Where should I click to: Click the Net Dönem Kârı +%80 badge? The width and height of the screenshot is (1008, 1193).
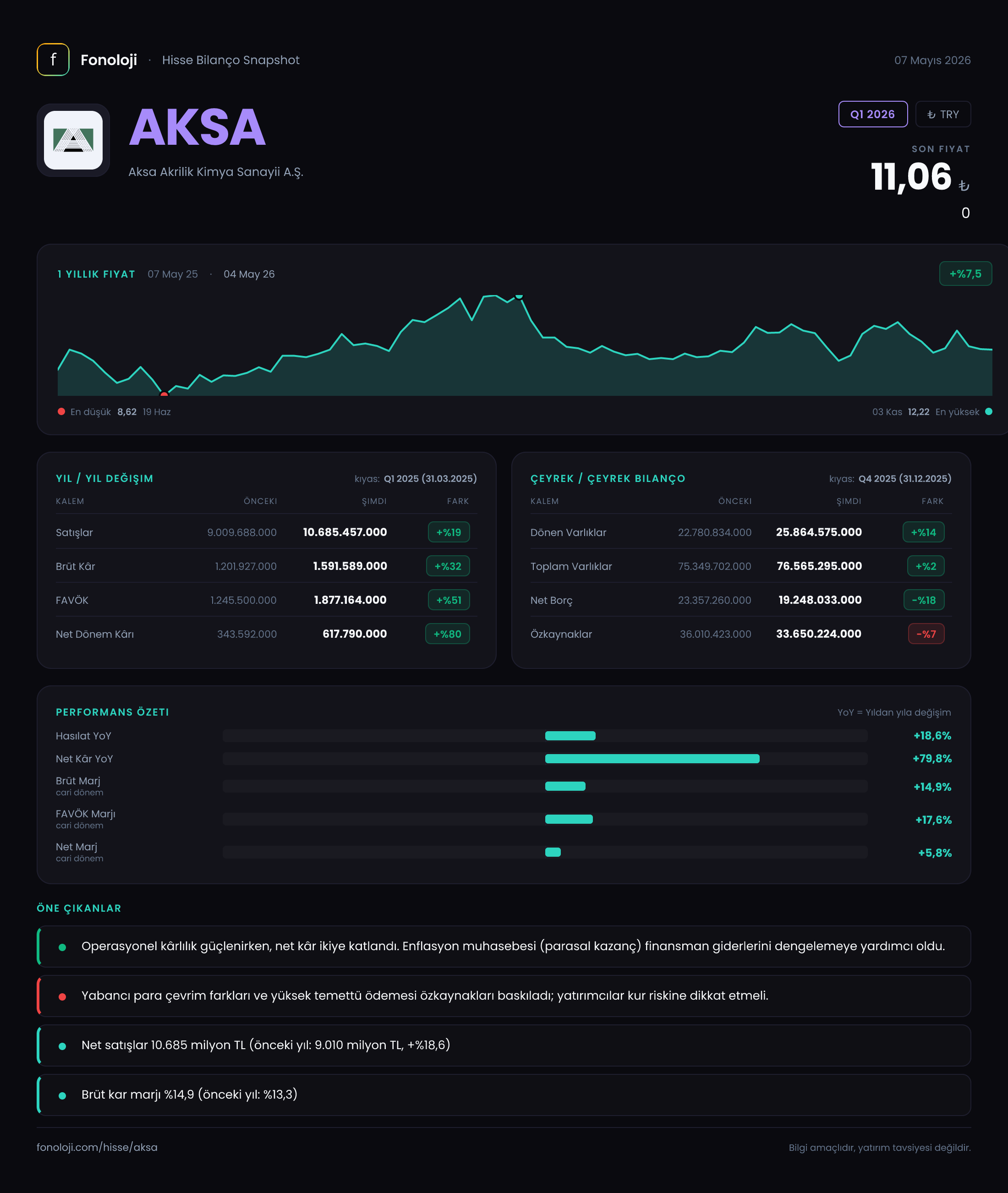point(448,634)
